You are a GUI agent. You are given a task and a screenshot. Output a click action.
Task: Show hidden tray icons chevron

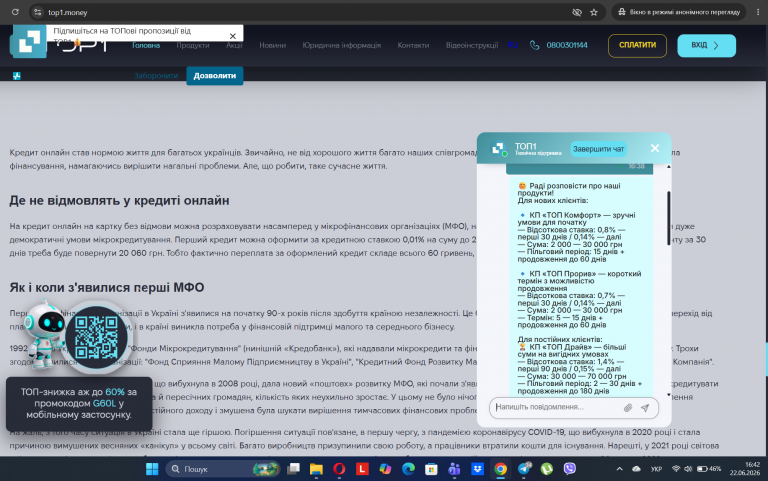pyautogui.click(x=619, y=469)
